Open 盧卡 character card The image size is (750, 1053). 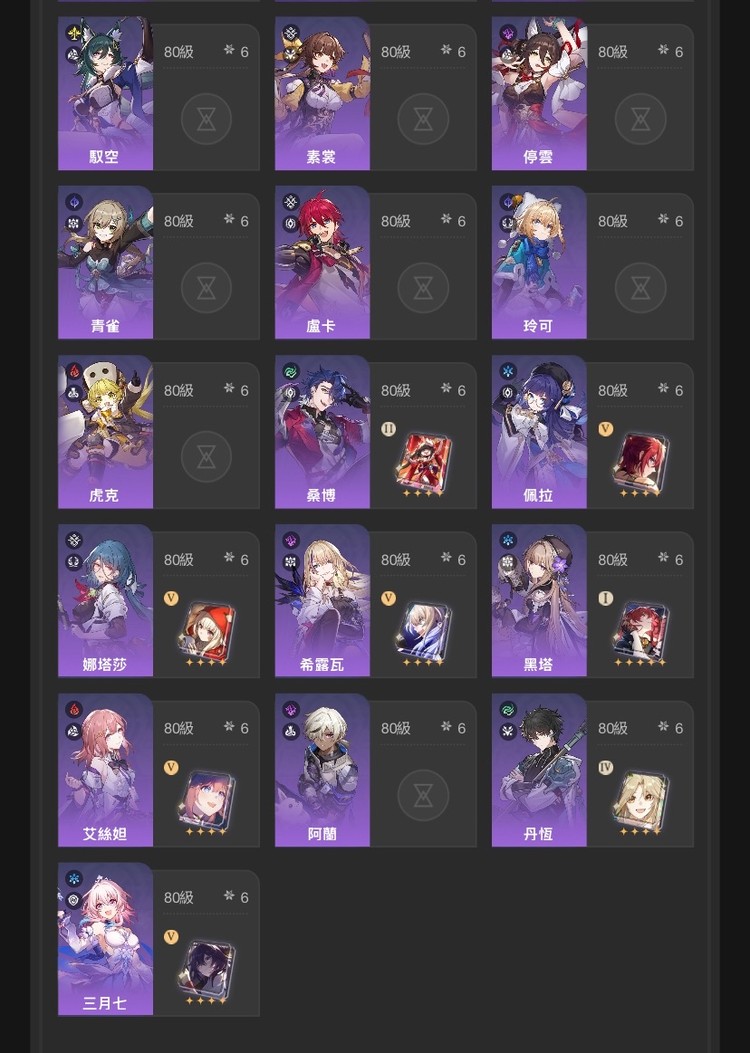pos(322,263)
